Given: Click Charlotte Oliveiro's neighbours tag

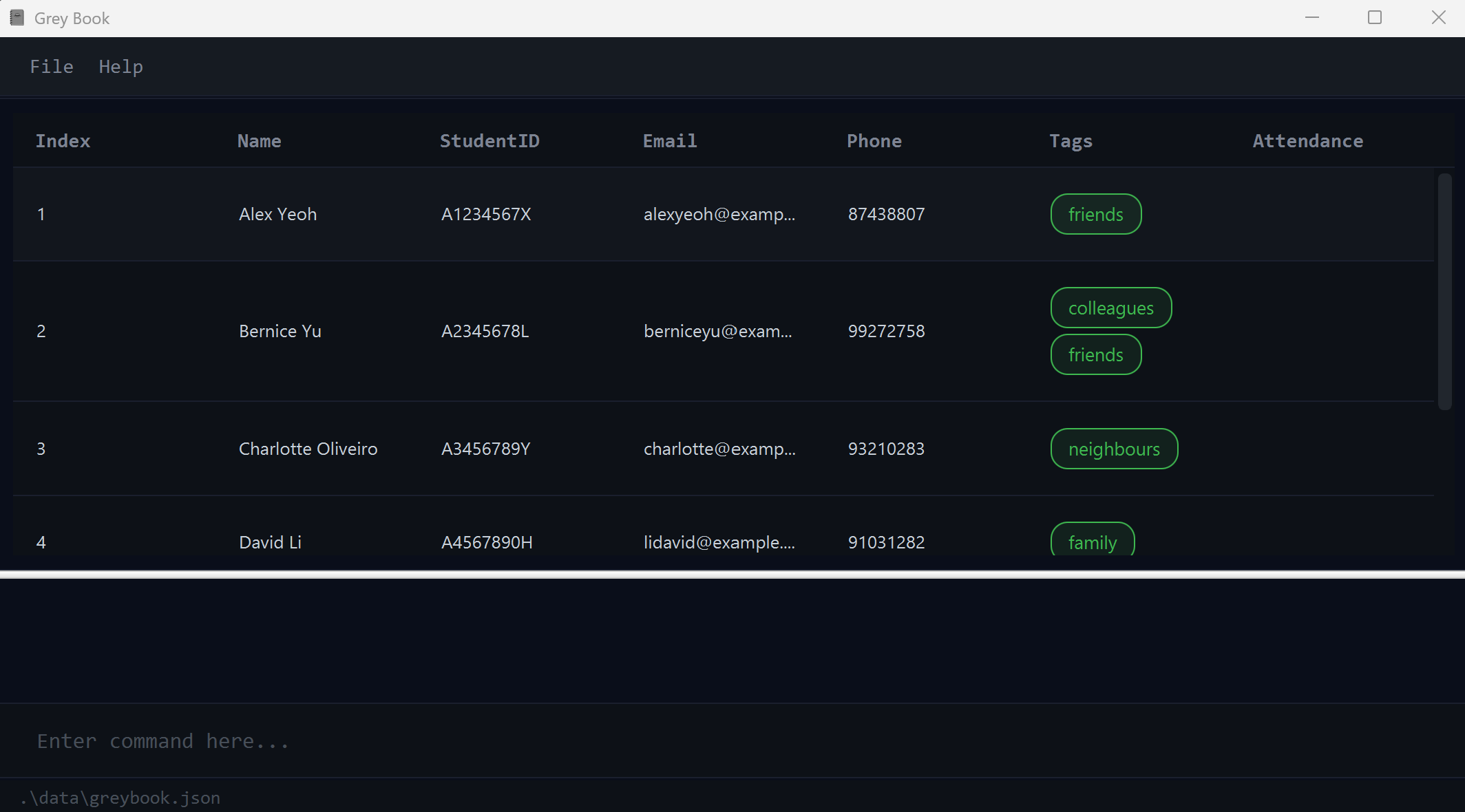Looking at the screenshot, I should [x=1113, y=449].
